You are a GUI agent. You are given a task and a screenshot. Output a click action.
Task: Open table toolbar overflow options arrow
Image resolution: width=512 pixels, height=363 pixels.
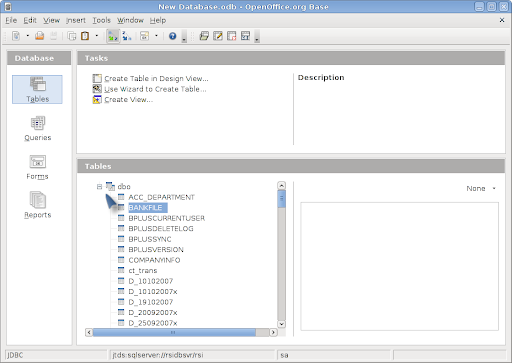tap(257, 36)
